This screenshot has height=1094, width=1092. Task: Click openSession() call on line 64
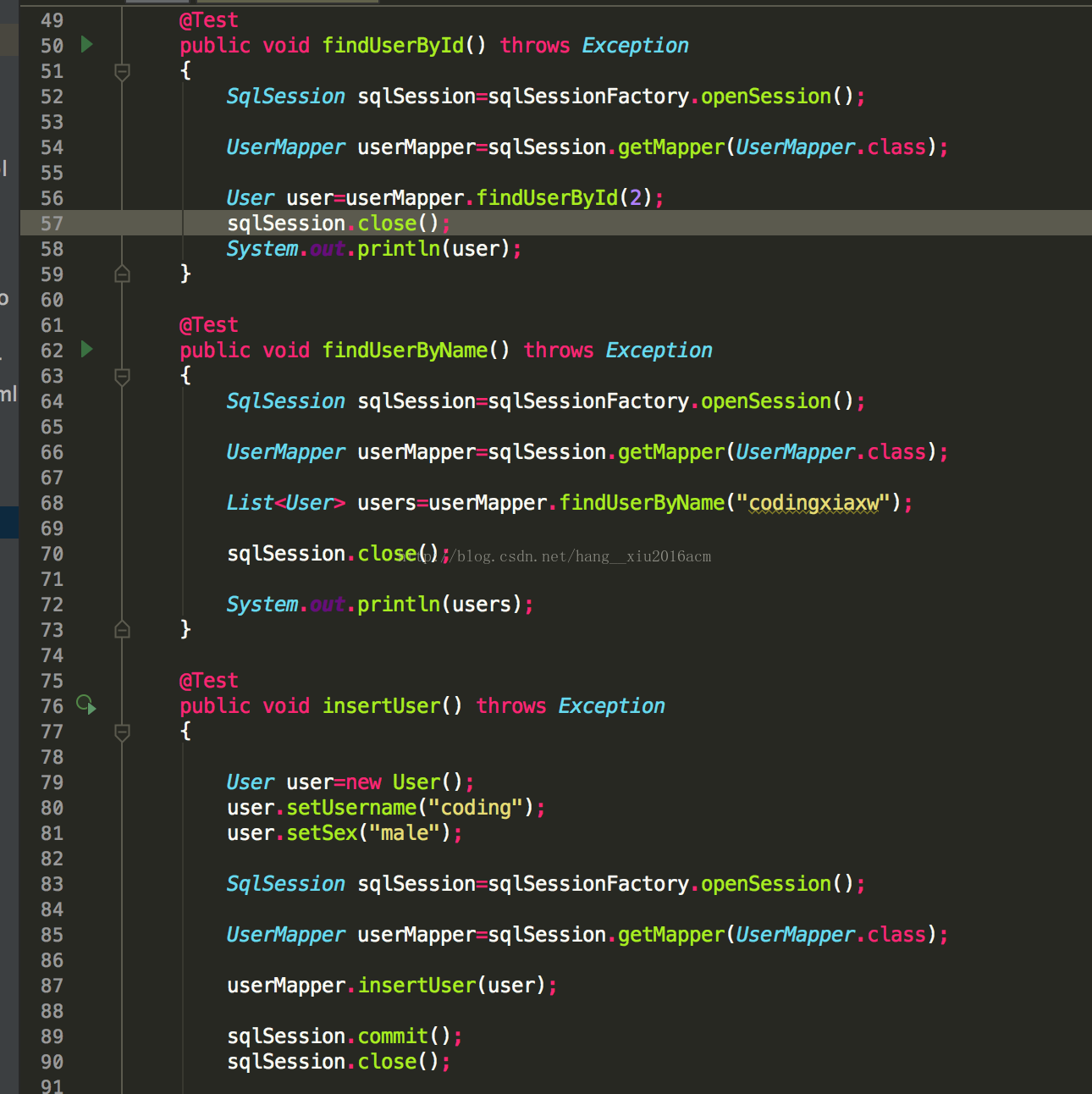coord(778,401)
